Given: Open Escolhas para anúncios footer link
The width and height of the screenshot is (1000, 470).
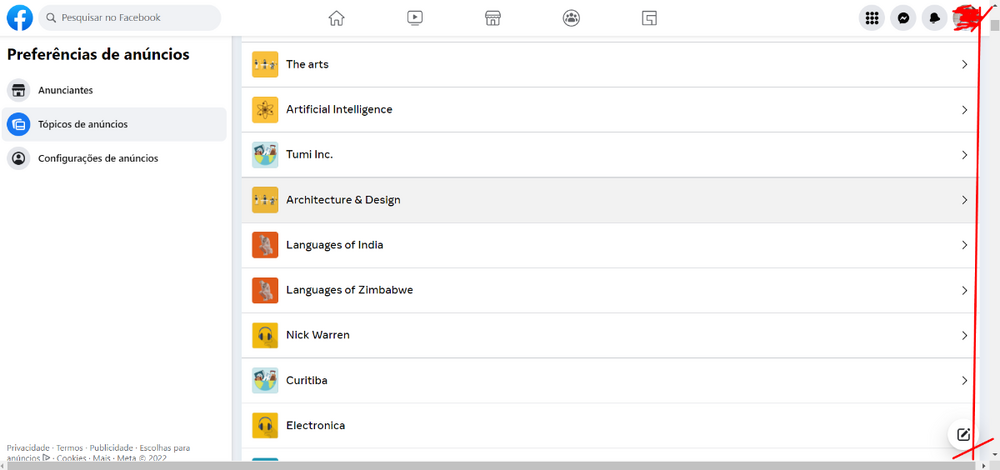Looking at the screenshot, I should 165,448.
